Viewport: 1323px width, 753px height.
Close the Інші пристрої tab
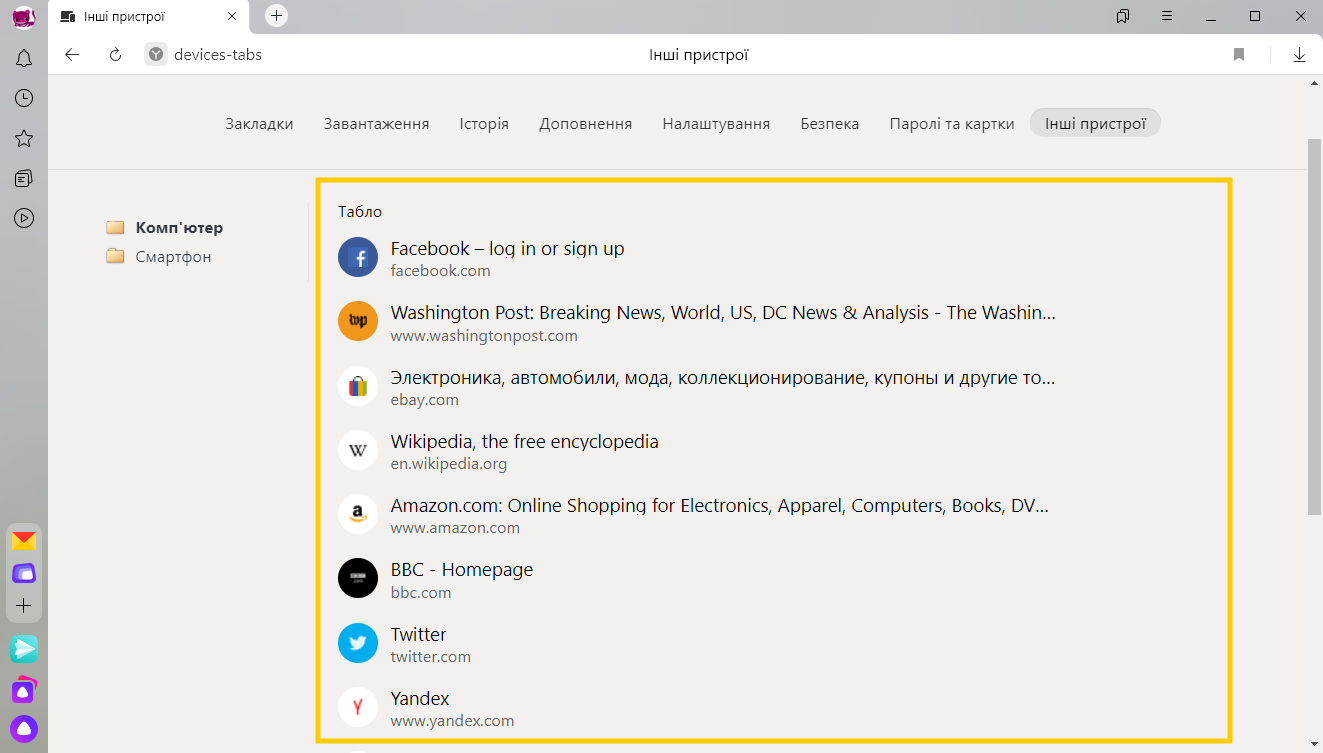232,17
